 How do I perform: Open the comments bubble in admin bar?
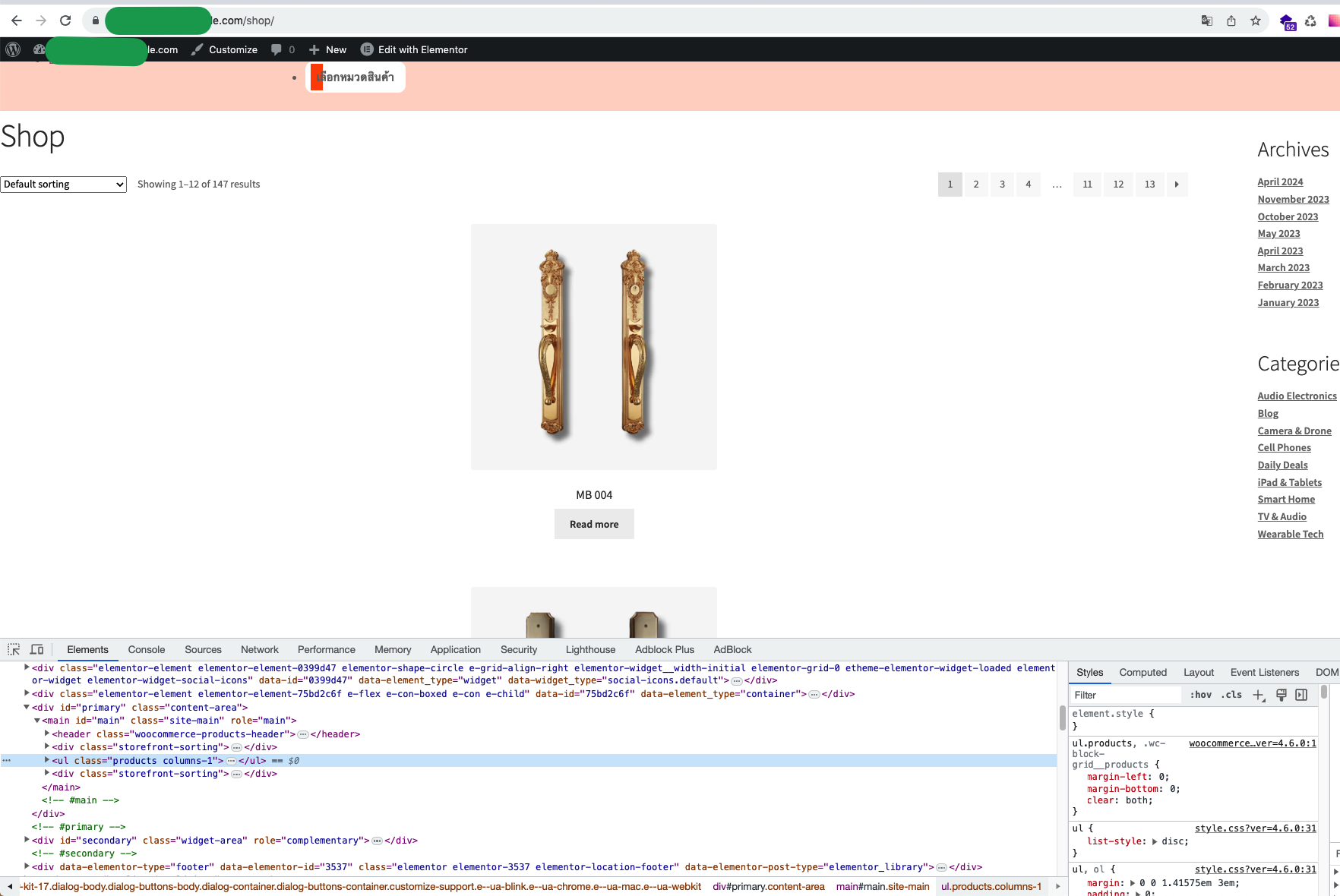pyautogui.click(x=283, y=49)
